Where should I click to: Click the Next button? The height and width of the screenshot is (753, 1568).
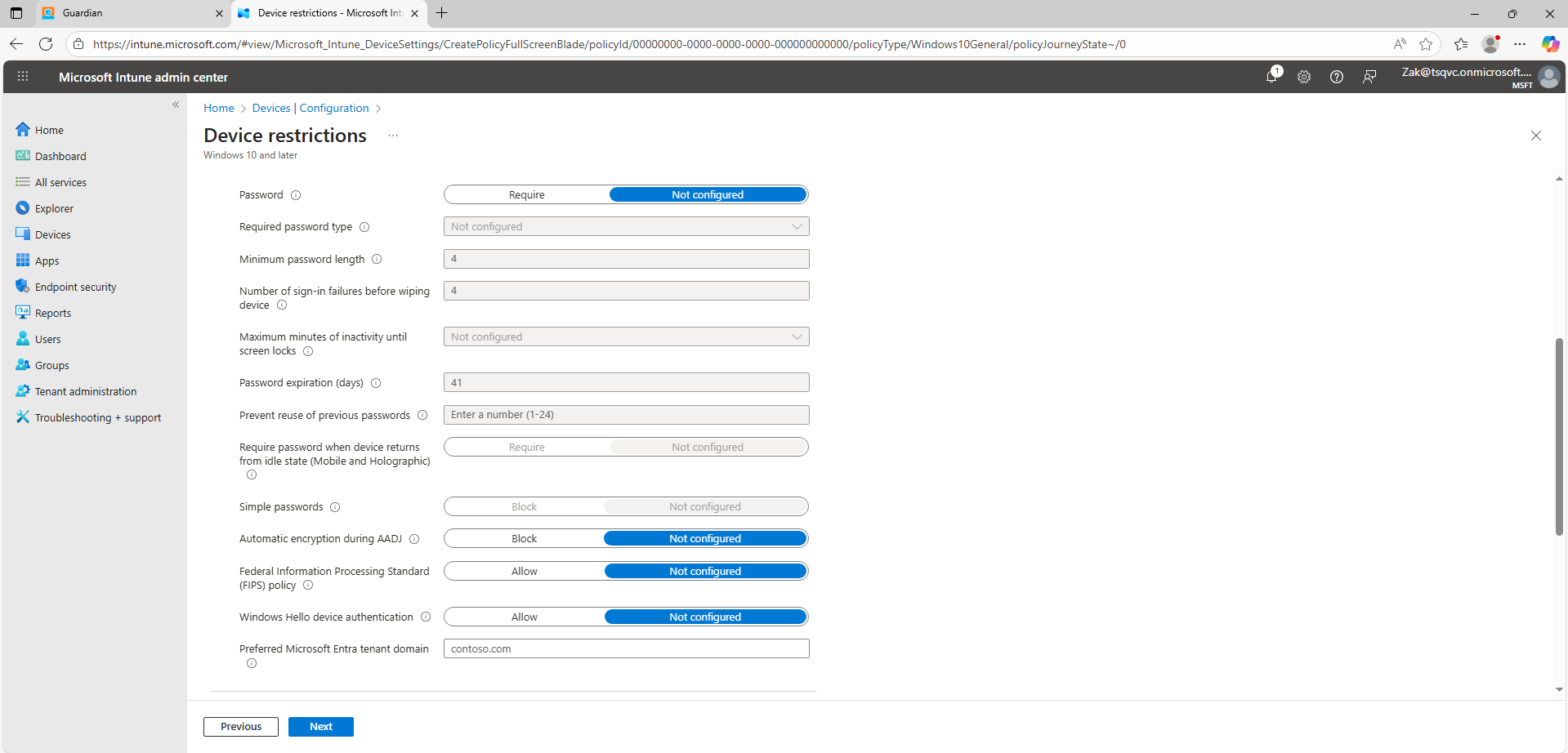pyautogui.click(x=320, y=727)
